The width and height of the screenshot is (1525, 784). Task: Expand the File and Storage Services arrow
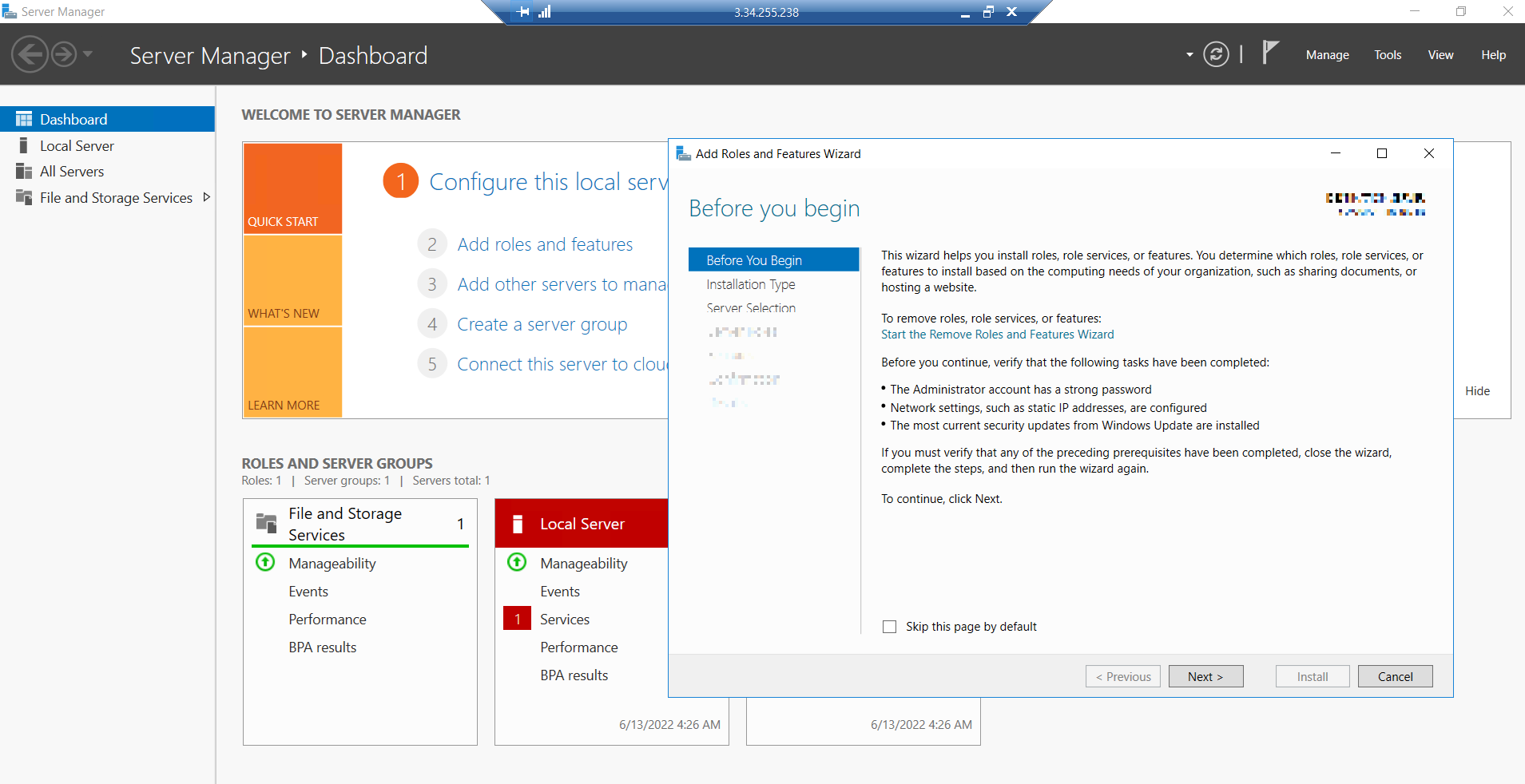(207, 197)
